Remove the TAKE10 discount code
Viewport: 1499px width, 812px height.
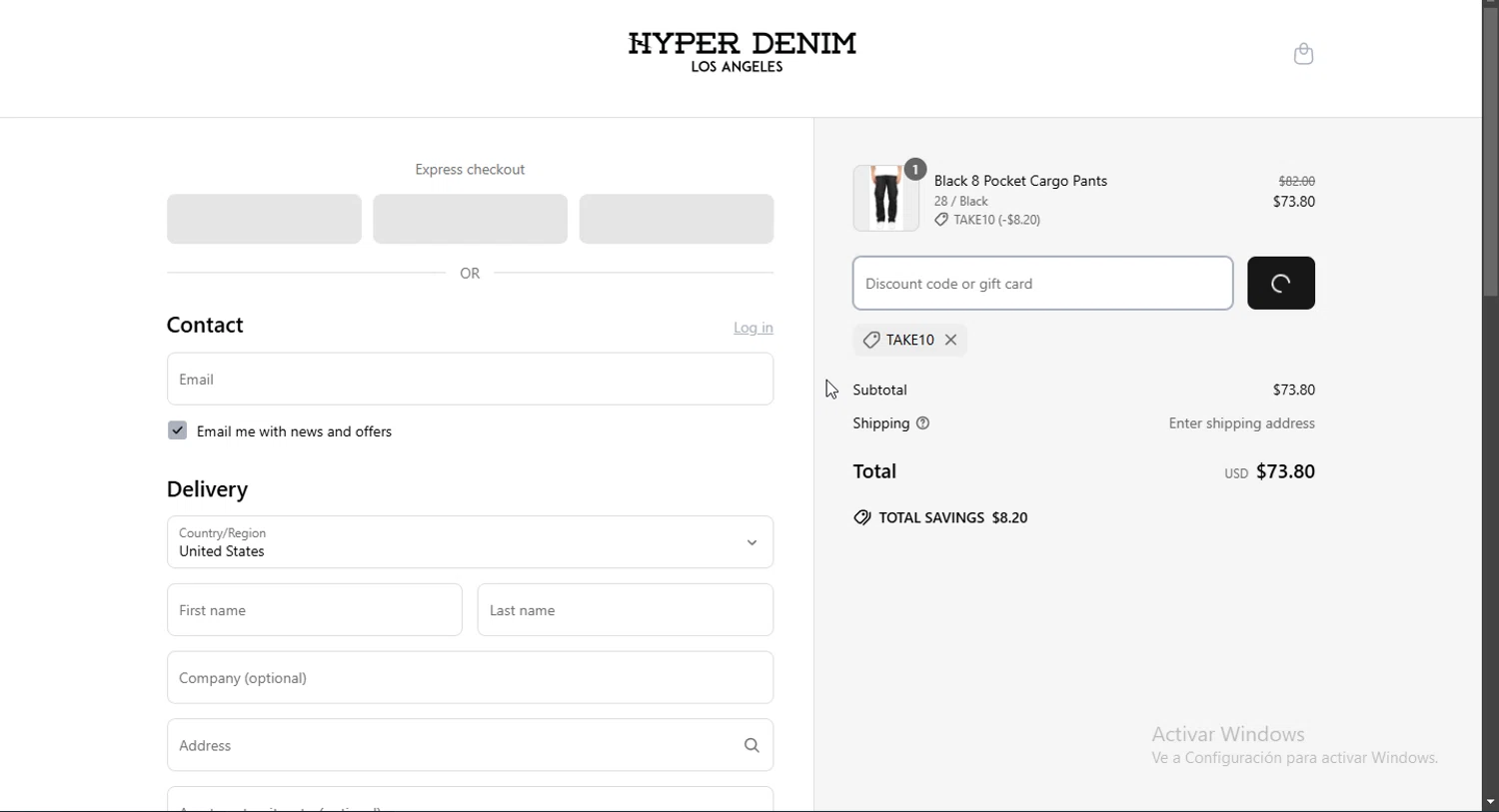coord(951,341)
